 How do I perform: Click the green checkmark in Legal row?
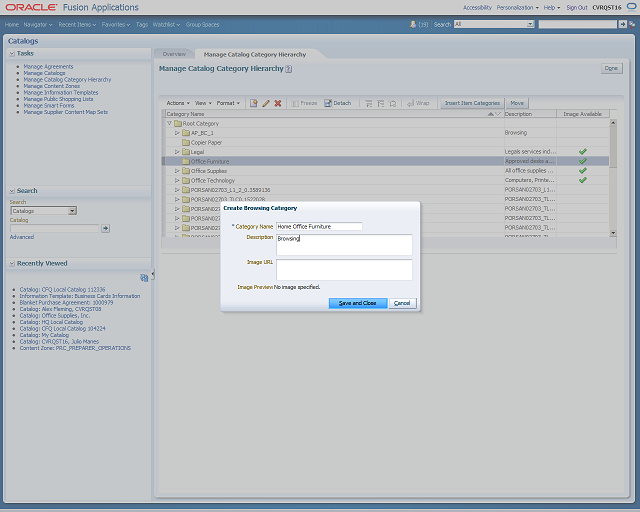tap(582, 151)
